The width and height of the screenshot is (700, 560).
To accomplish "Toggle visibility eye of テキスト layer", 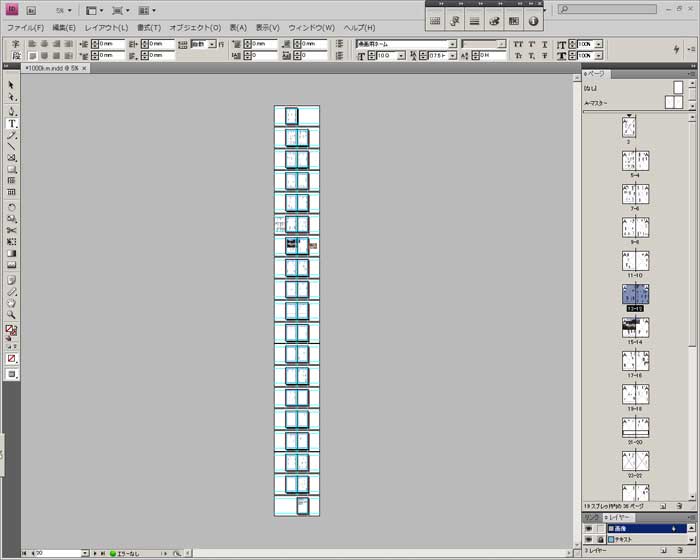I will [x=588, y=539].
